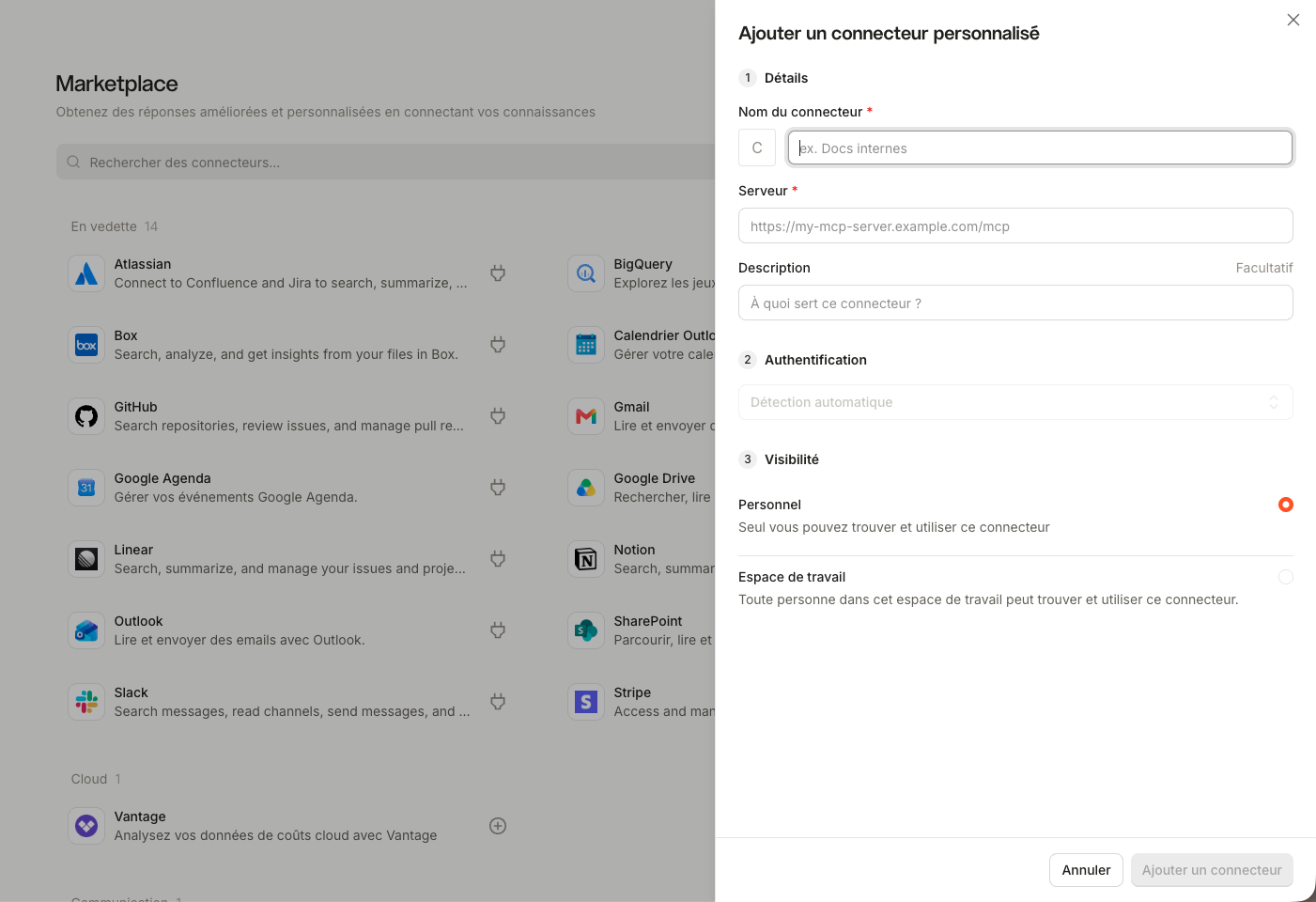Click the Ajouter un connecteur button
This screenshot has height=902, width=1316.
[x=1212, y=870]
